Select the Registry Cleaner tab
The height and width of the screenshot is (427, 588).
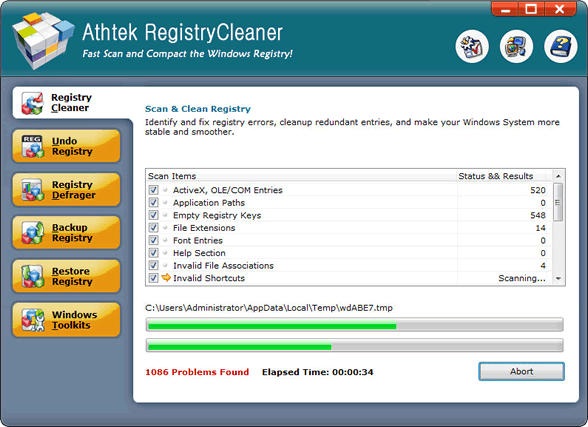[72, 103]
